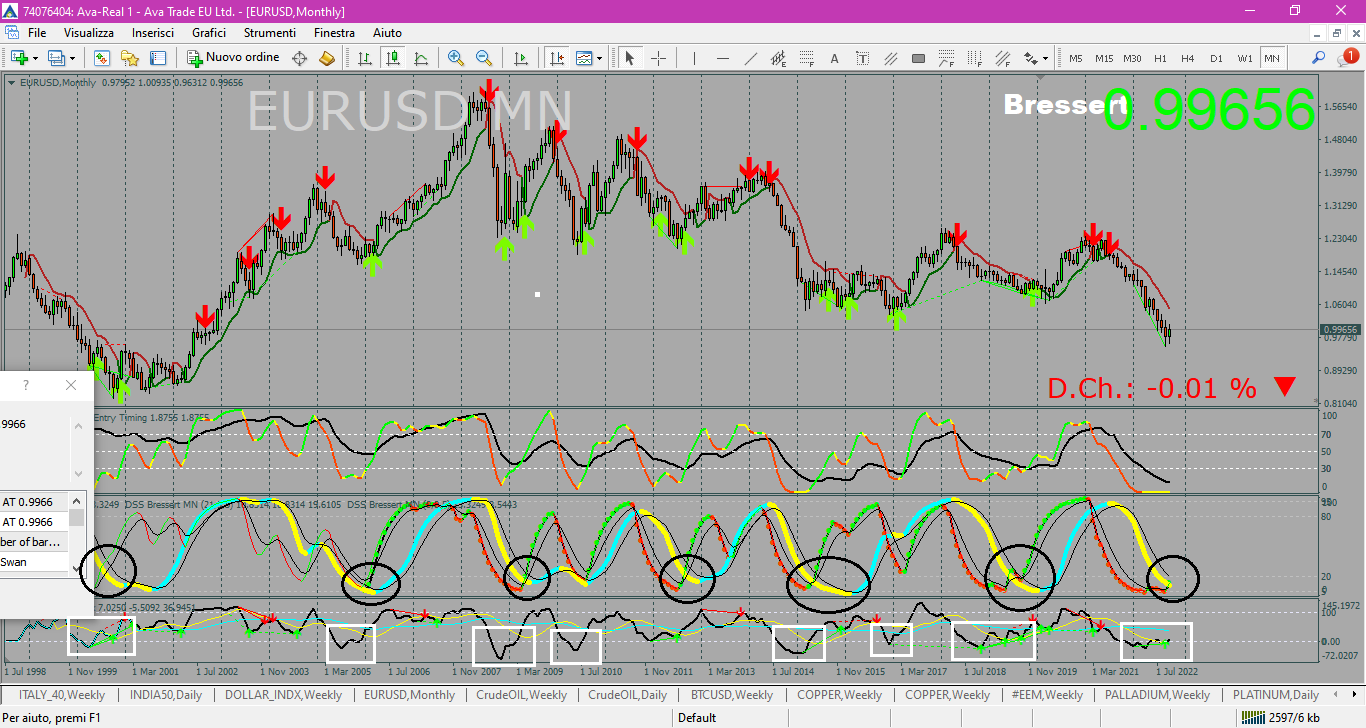This screenshot has width=1366, height=728.
Task: Select the cursor arrow tool
Action: click(x=630, y=58)
